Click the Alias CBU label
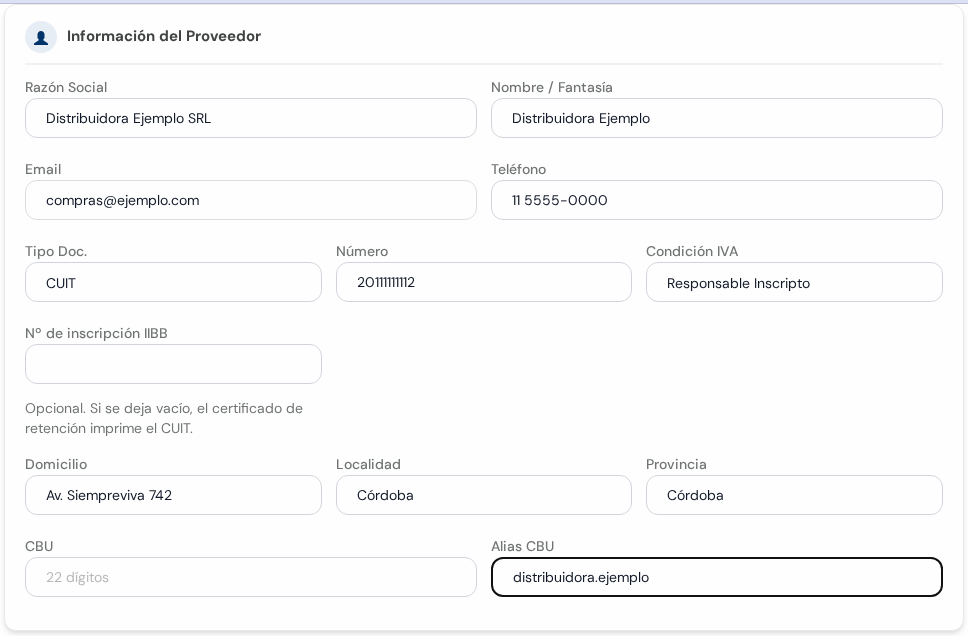This screenshot has width=968, height=636. point(523,546)
